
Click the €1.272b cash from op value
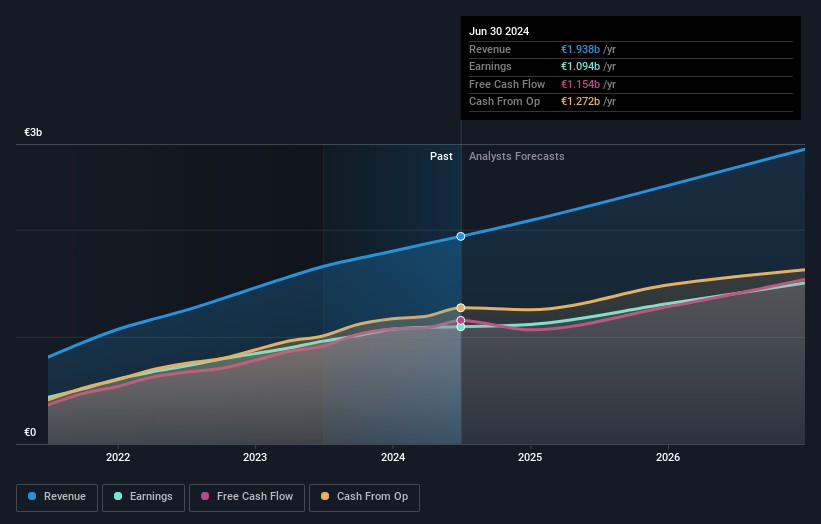coord(580,102)
